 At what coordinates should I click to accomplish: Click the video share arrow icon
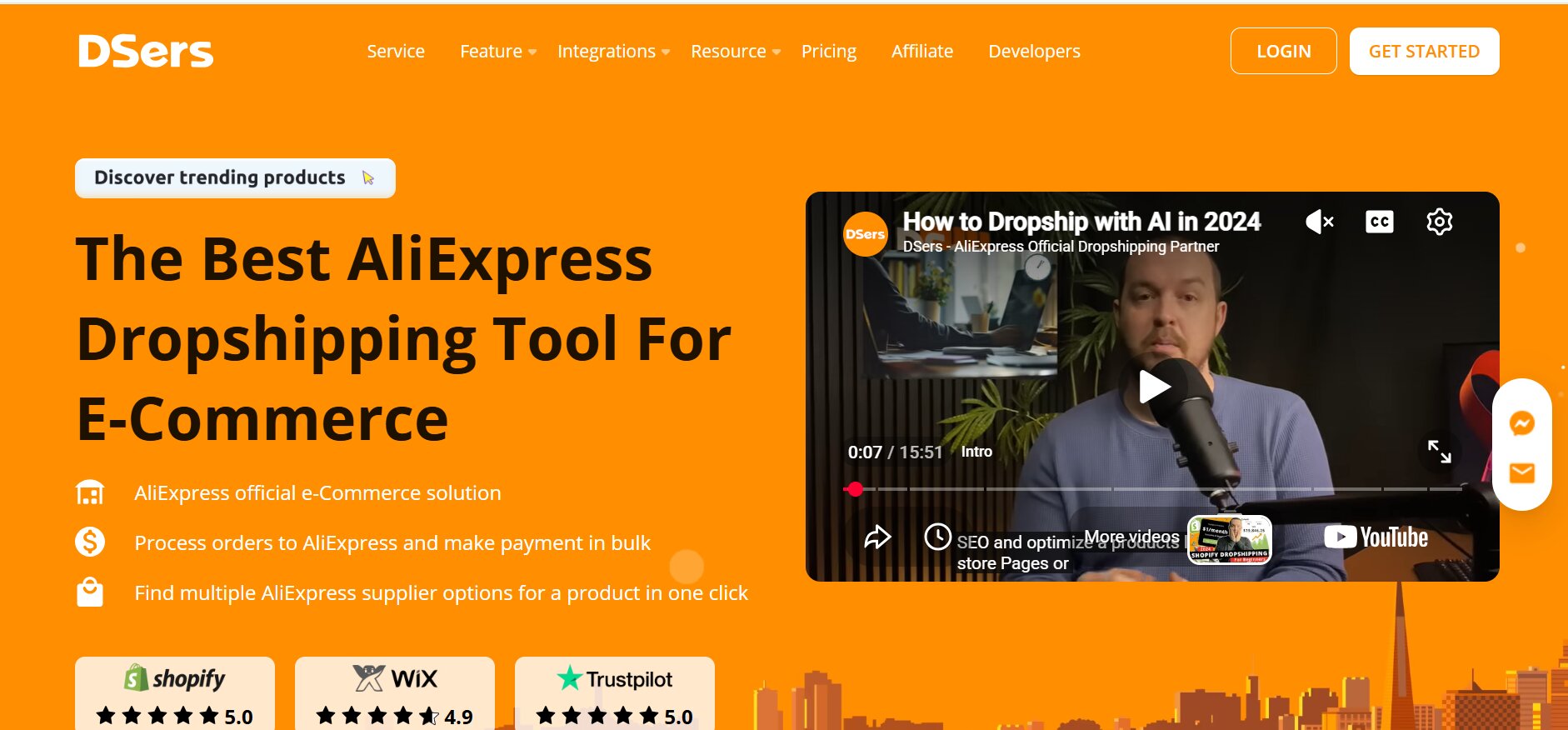(x=877, y=537)
